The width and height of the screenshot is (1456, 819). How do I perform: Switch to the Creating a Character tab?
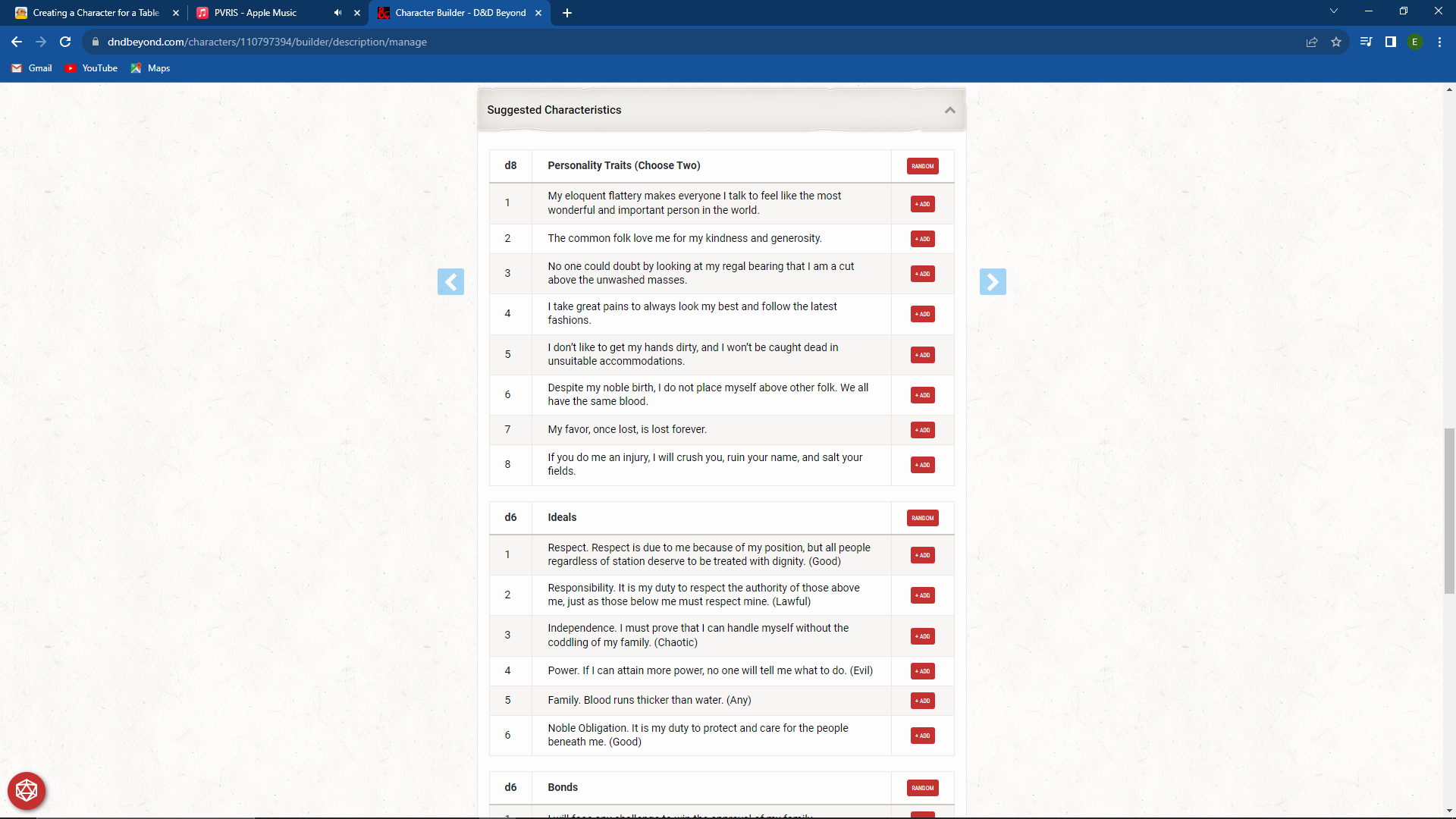(91, 13)
